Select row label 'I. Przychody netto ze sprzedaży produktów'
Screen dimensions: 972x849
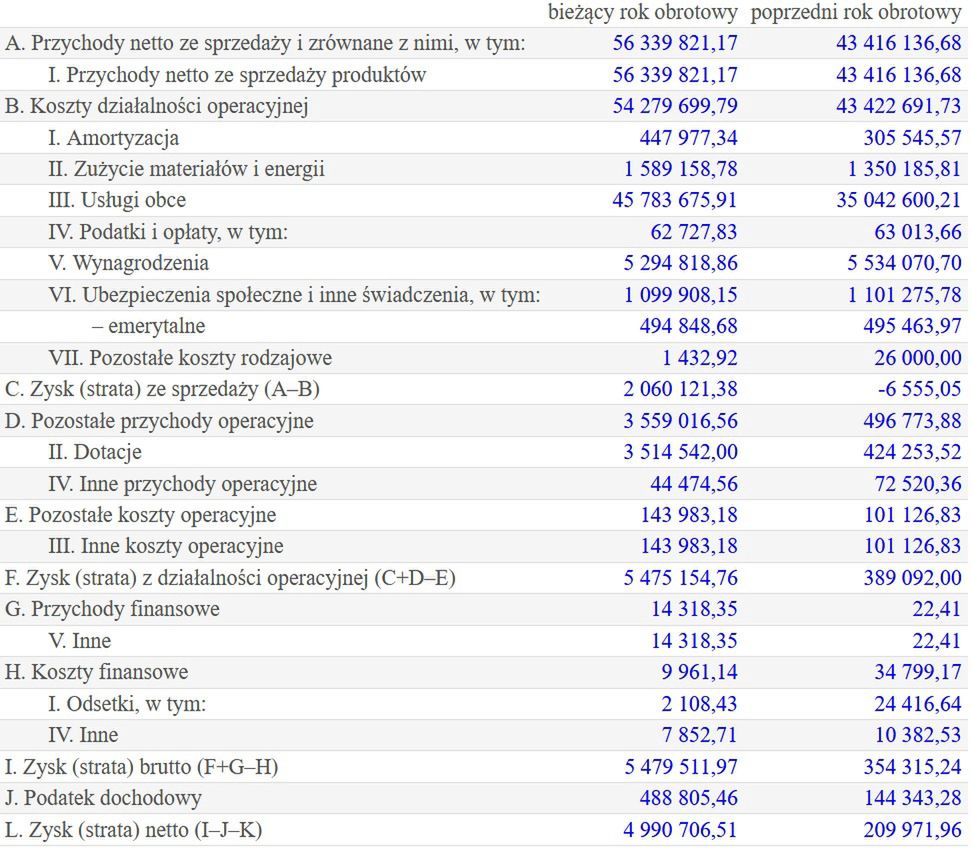point(237,74)
